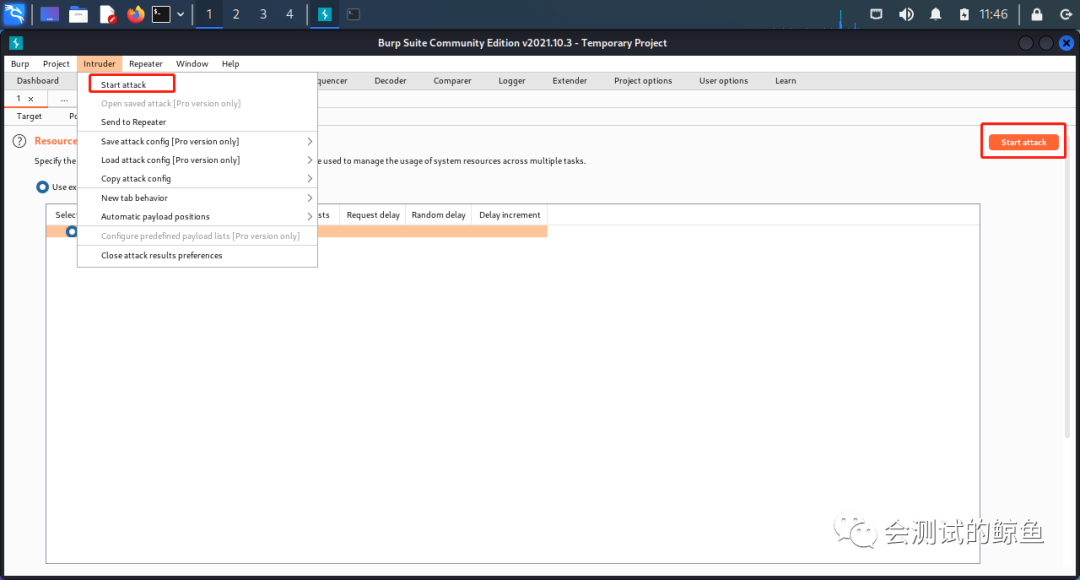This screenshot has height=580, width=1080.
Task: Open the Learn tab
Action: (785, 81)
